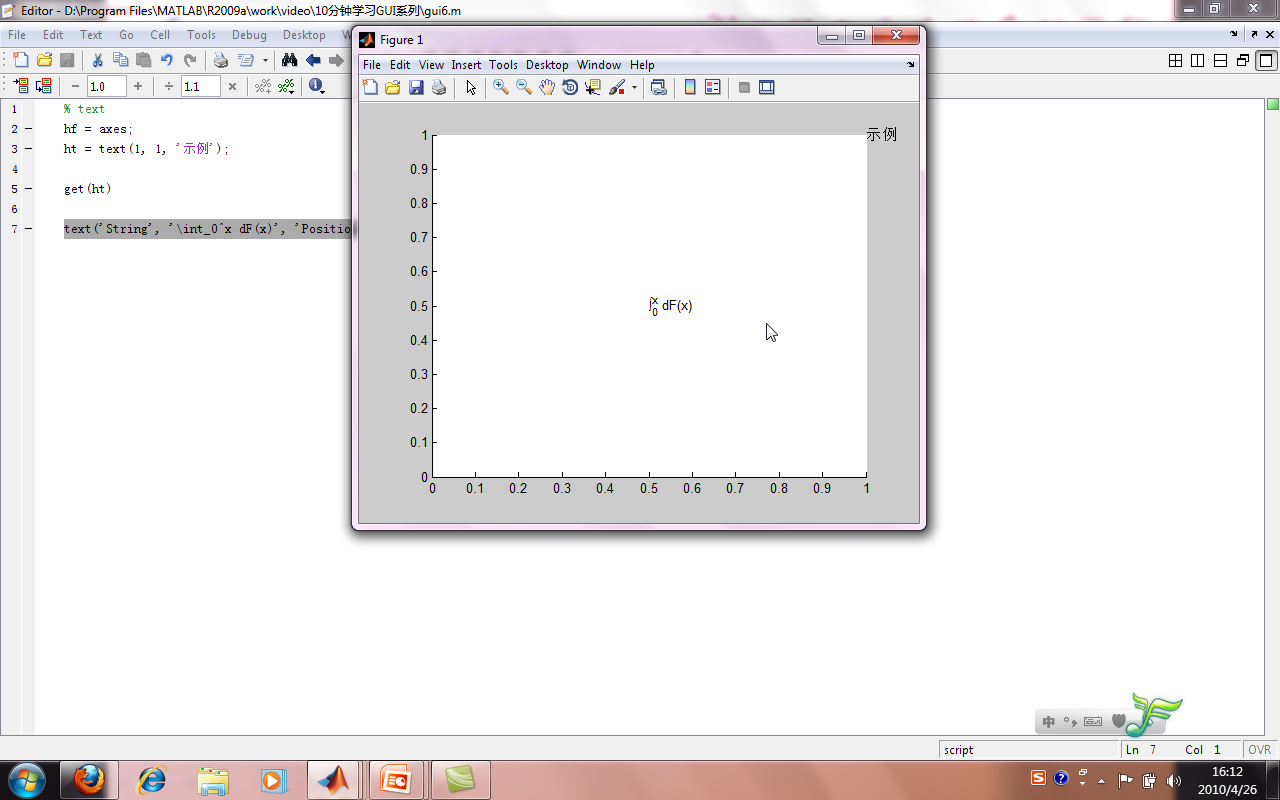Click Paste icon in Editor toolbar
The height and width of the screenshot is (800, 1280).
[x=143, y=61]
